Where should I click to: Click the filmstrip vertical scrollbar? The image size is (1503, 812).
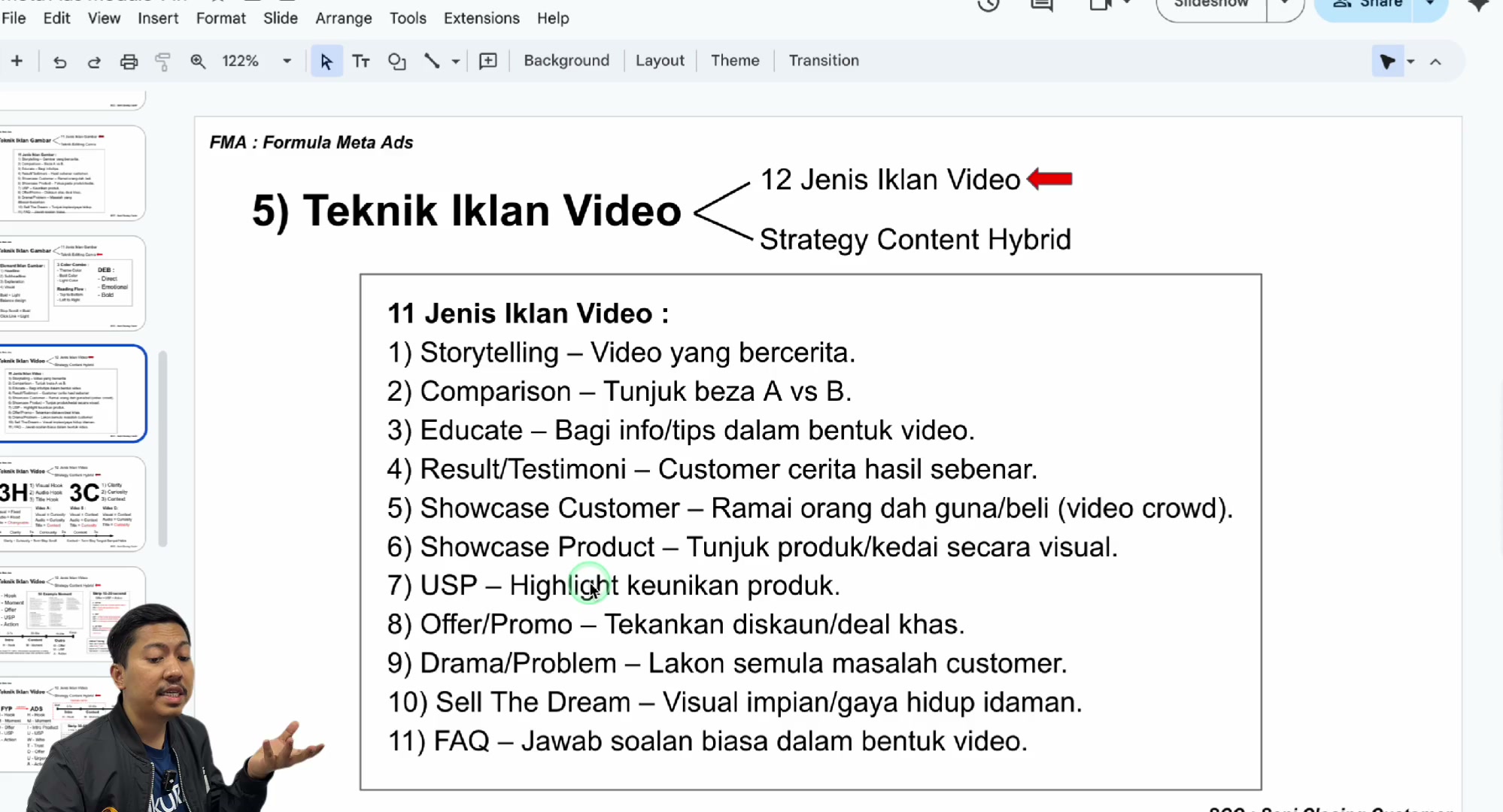162,448
